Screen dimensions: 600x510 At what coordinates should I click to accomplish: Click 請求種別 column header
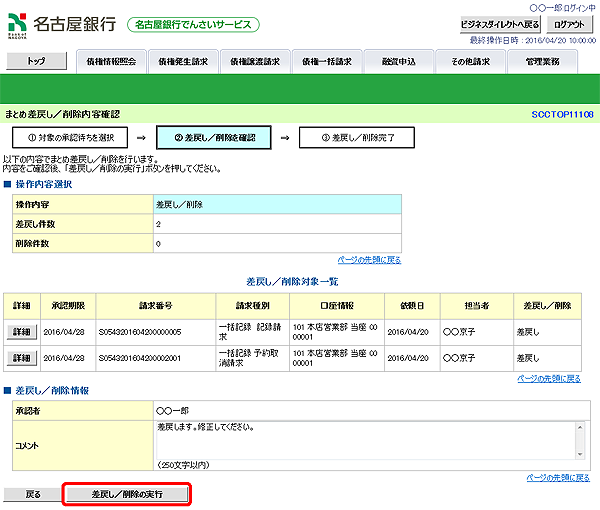point(253,306)
